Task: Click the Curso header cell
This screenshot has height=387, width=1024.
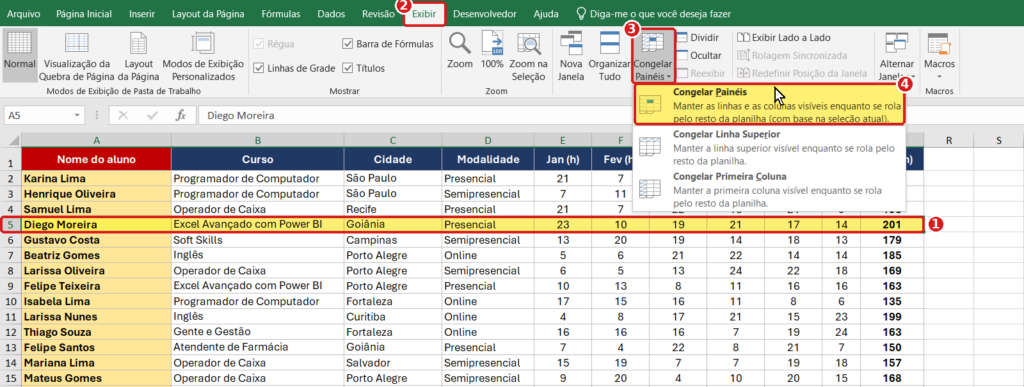Action: (258, 159)
